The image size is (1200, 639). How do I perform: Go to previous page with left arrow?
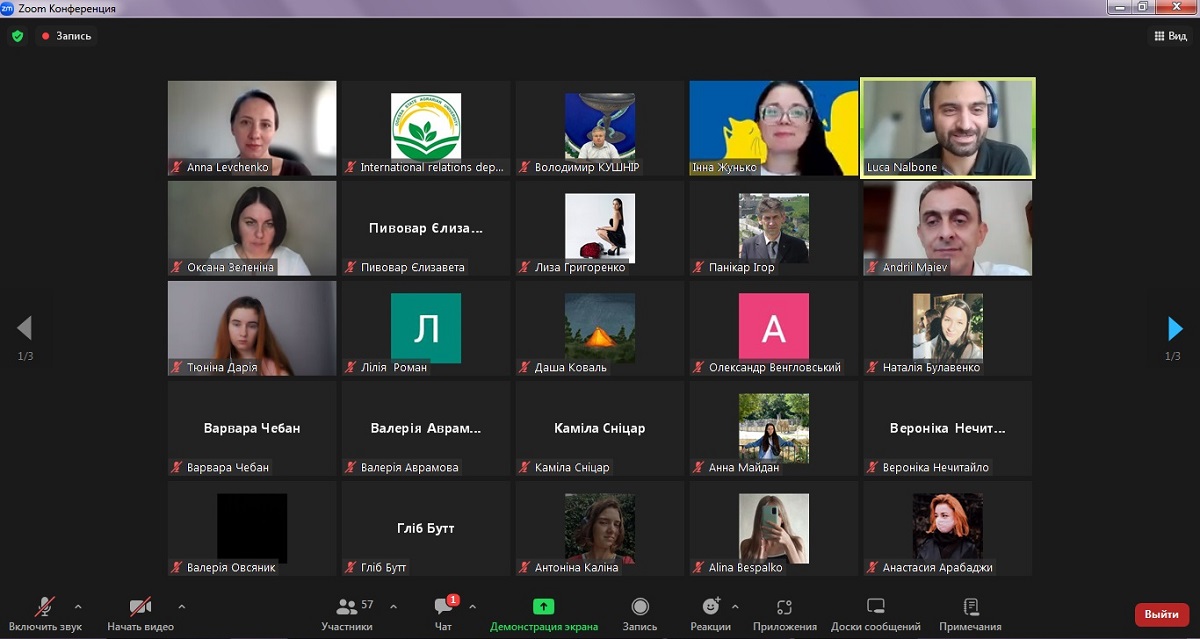(25, 328)
